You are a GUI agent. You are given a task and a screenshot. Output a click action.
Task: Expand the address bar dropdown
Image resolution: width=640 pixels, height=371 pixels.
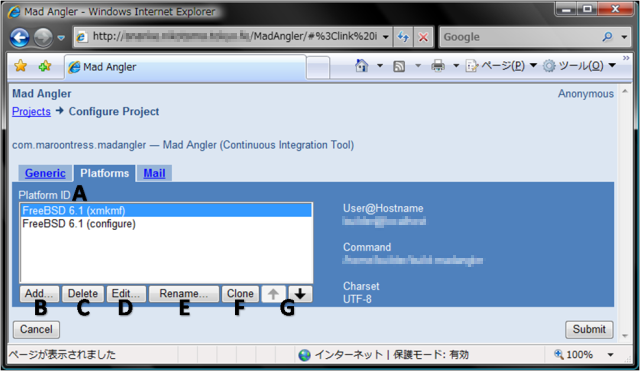coord(386,37)
